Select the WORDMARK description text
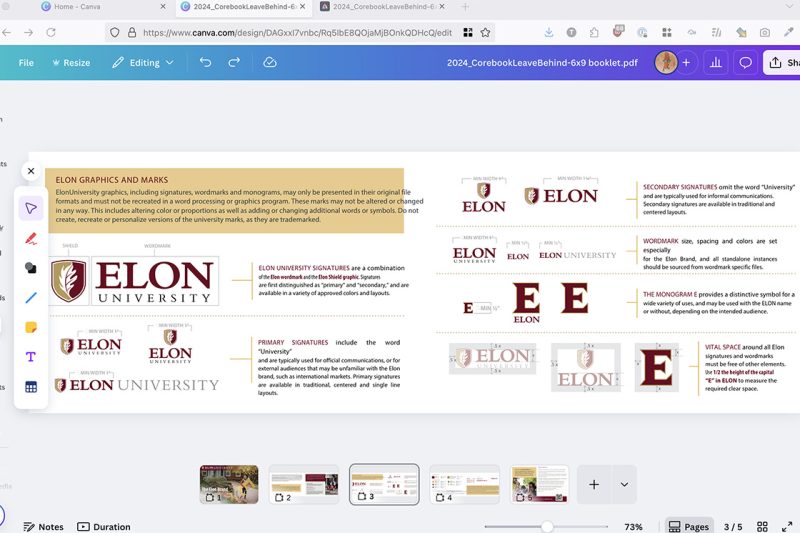Viewport: 800px width, 533px height. (x=710, y=253)
